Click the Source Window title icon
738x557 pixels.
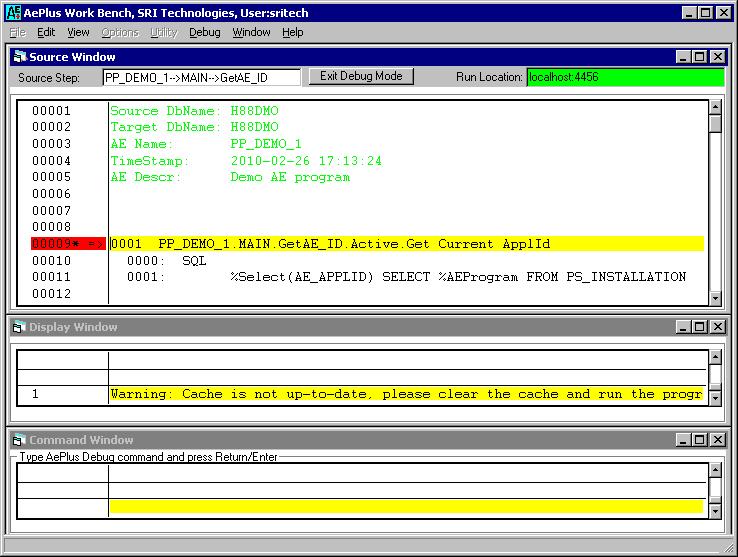[x=19, y=57]
